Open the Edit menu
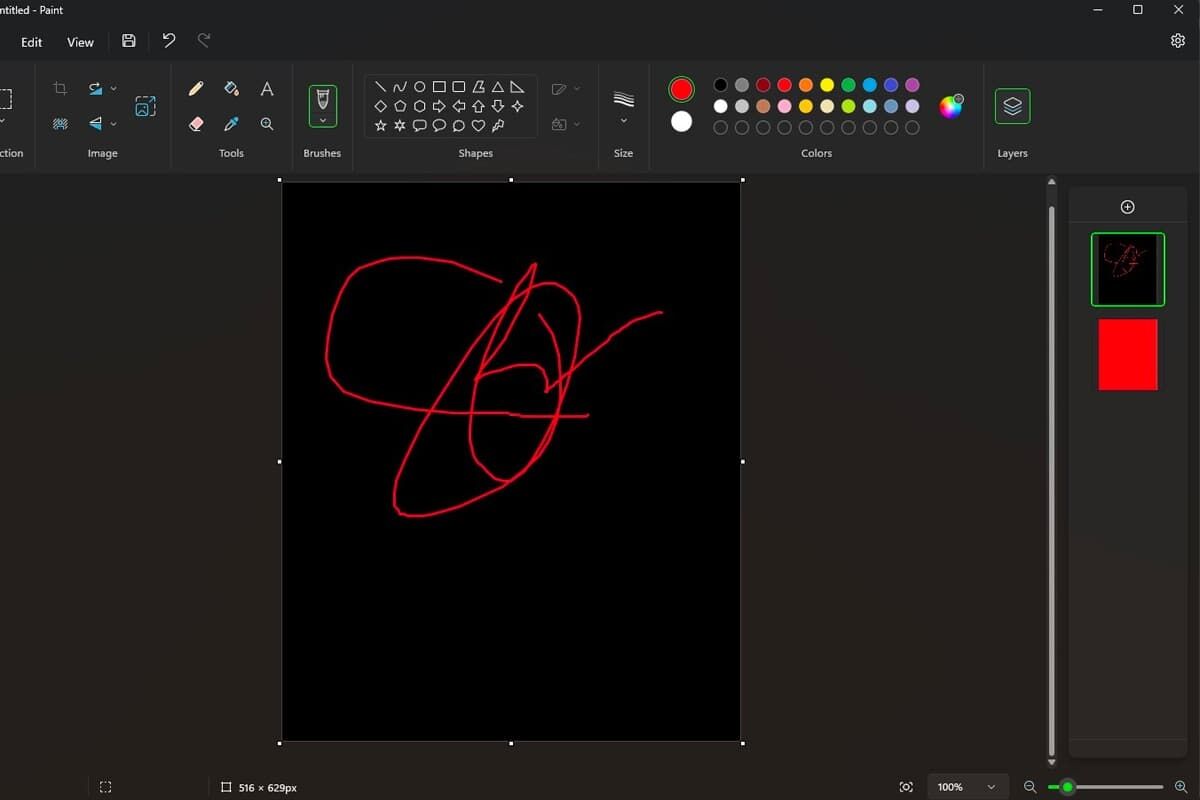This screenshot has height=800, width=1200. pos(32,42)
